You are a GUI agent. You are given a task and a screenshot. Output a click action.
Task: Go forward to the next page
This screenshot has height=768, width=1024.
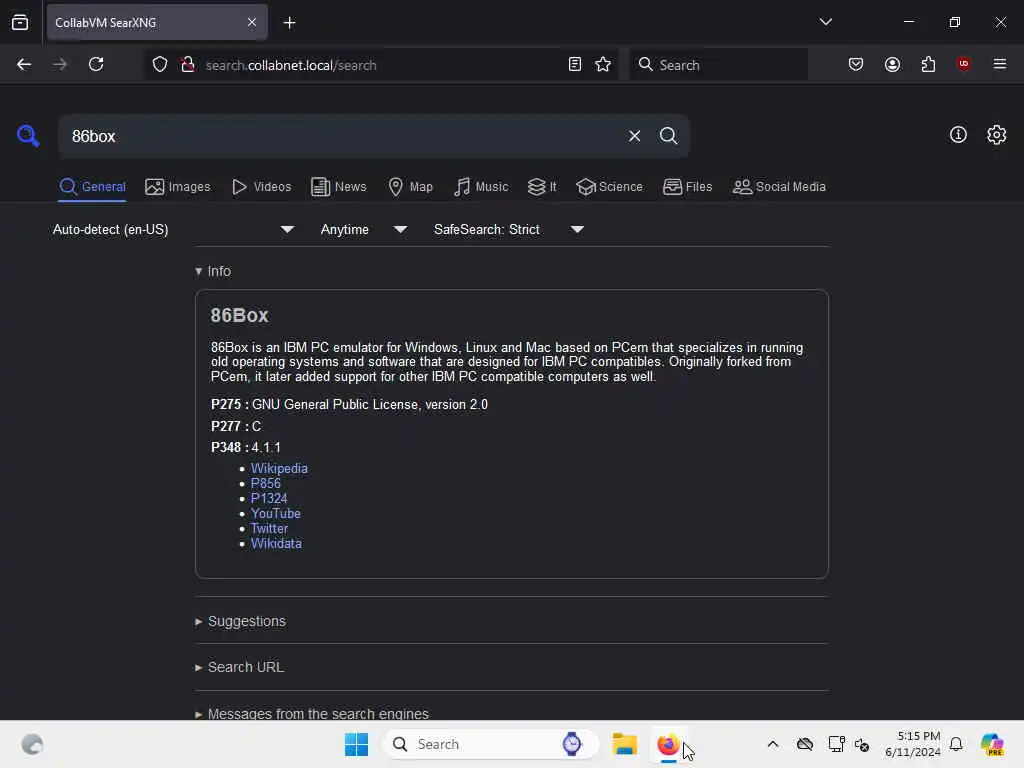coord(60,64)
